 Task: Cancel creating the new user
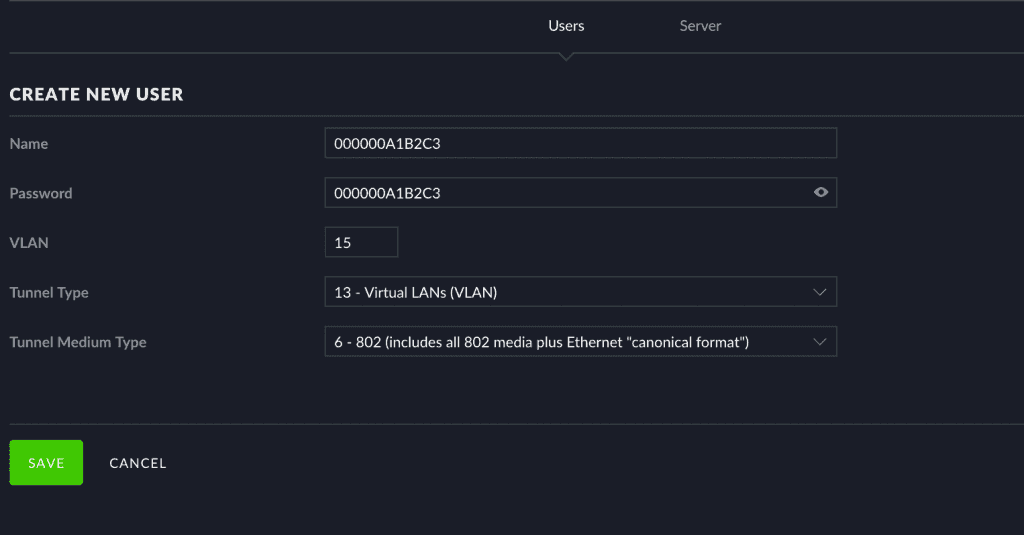(x=138, y=463)
